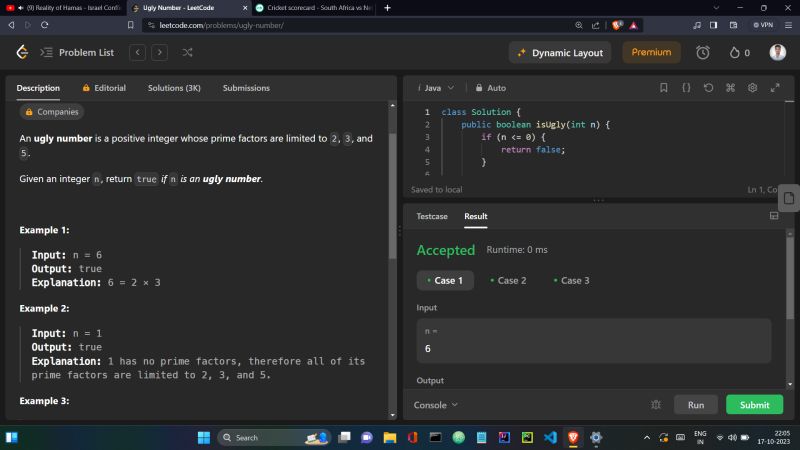The image size is (800, 450).
Task: Click the bookmark icon in code editor
Action: click(664, 88)
